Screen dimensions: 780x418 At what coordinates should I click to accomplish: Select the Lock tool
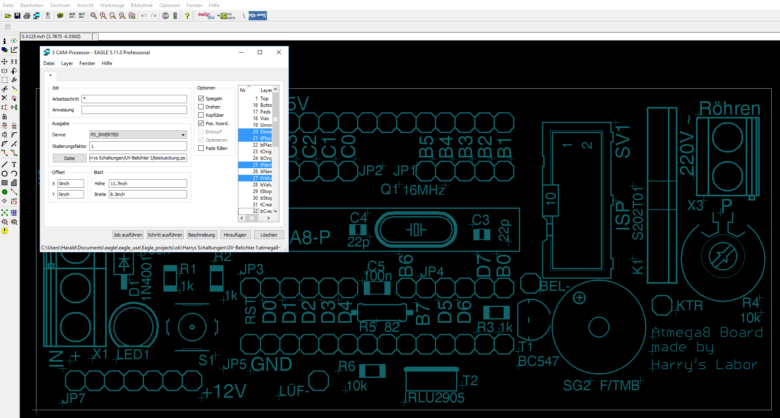tap(4, 116)
